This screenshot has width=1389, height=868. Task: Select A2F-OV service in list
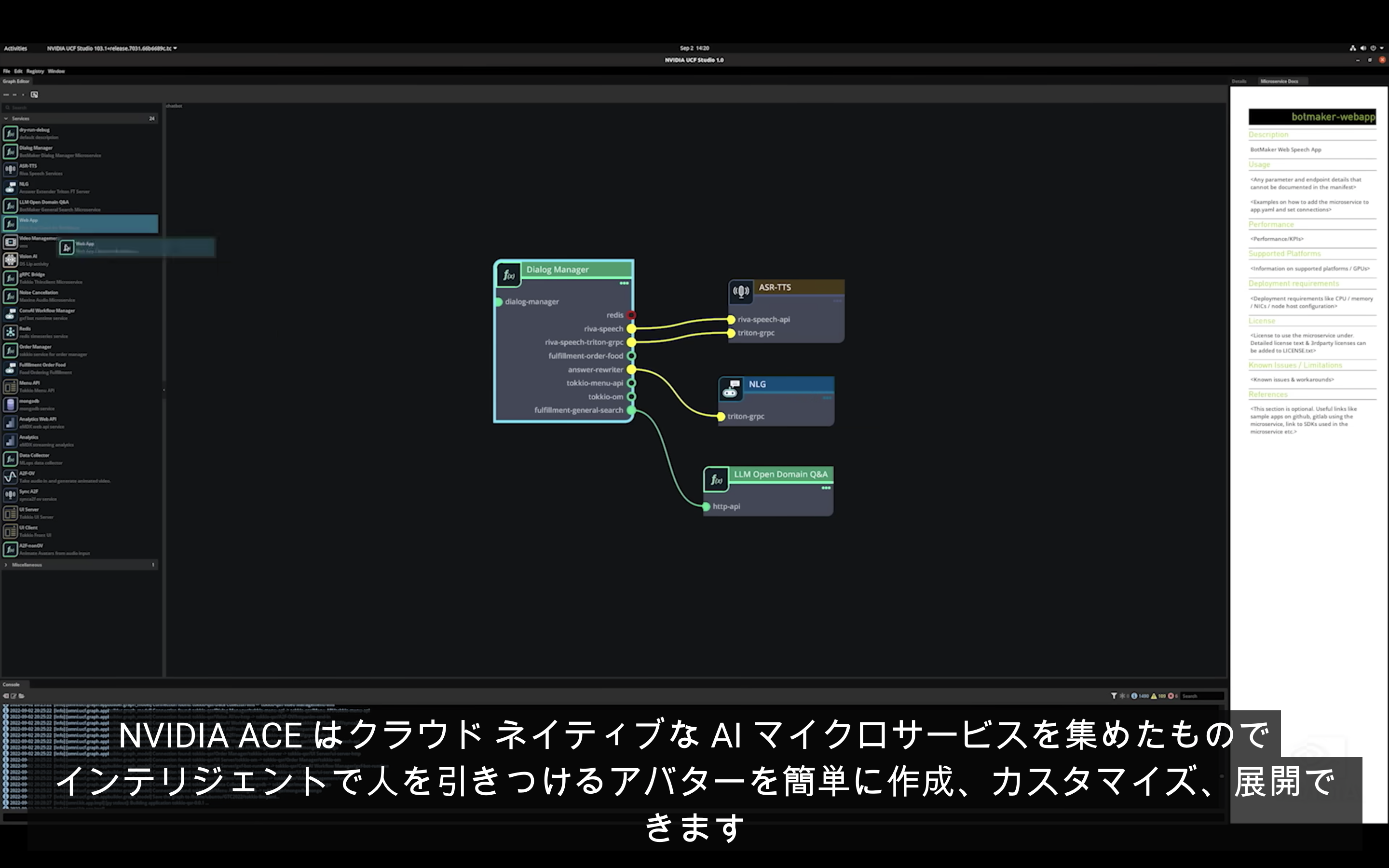[81, 477]
